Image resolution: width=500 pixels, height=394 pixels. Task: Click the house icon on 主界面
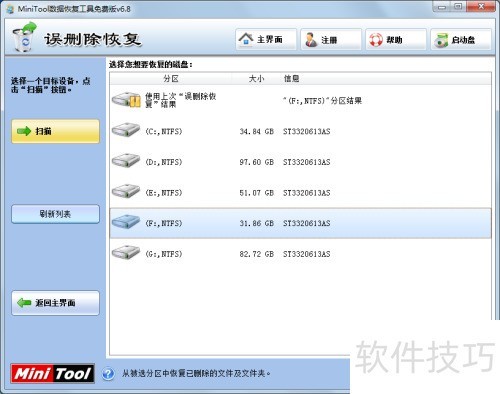(x=246, y=39)
